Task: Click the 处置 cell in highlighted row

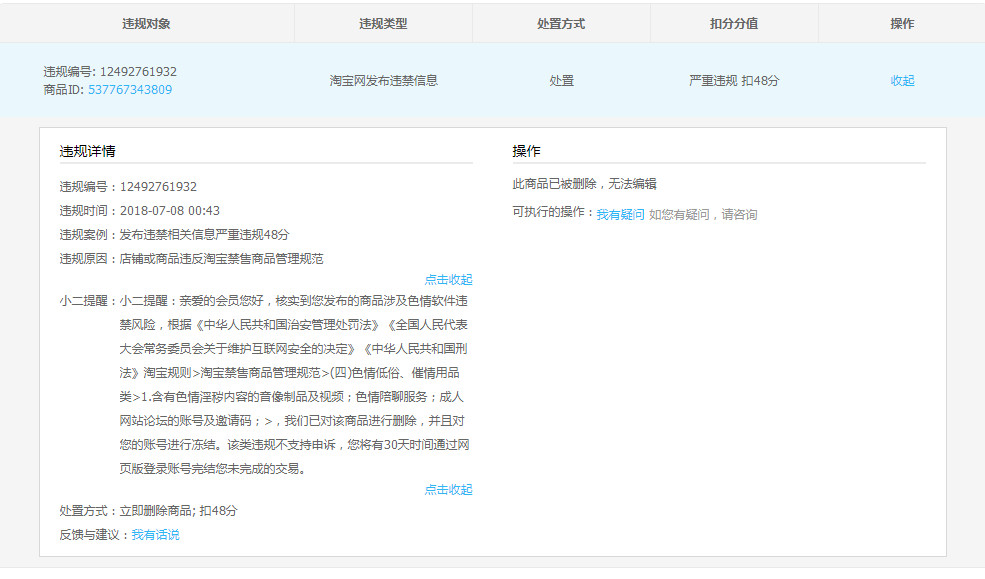Action: [561, 81]
